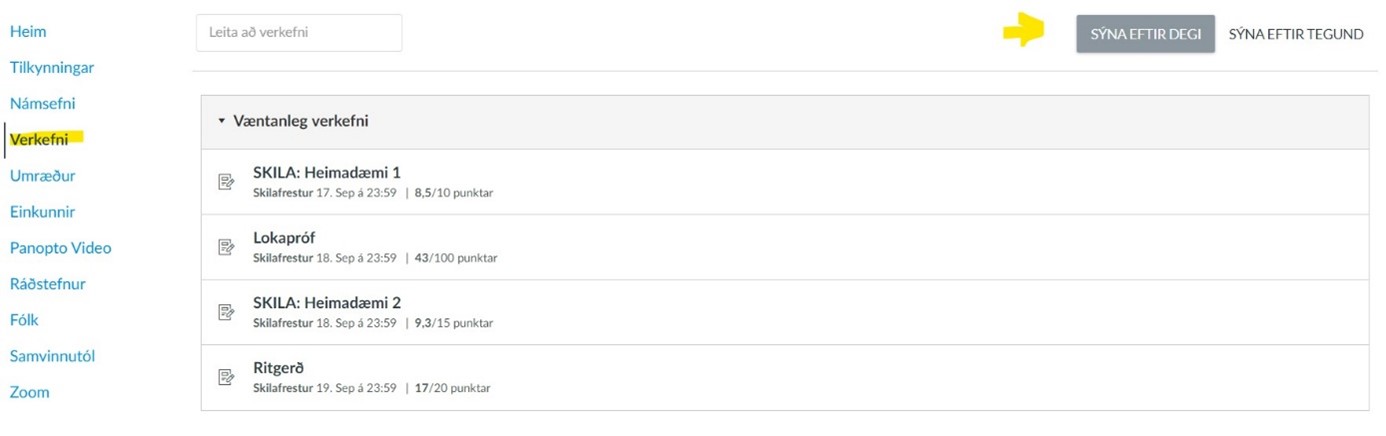The height and width of the screenshot is (436, 1386).
Task: Launch Zoom from the course menu
Action: coord(30,392)
